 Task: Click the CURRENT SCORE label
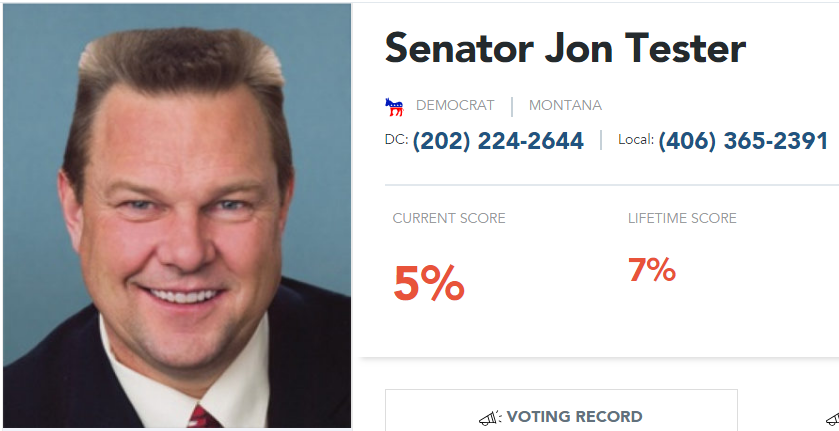pos(449,218)
